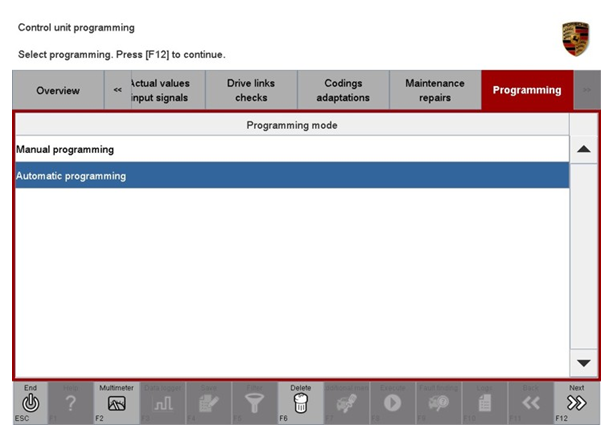Viewport: 613px width, 437px height.
Task: Open the Multimeter tool
Action: 116,402
